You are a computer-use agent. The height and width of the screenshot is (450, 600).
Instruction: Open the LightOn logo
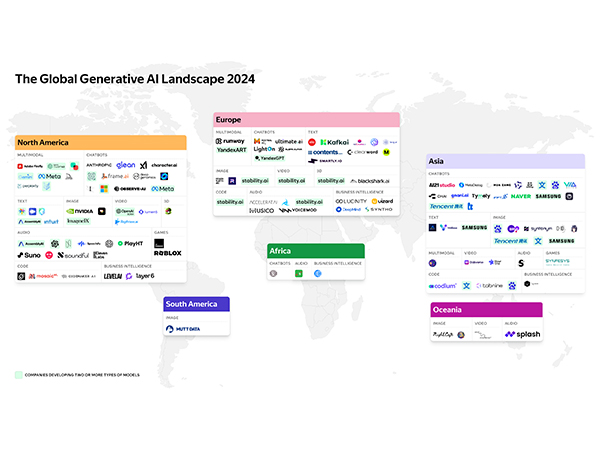pyautogui.click(x=264, y=149)
